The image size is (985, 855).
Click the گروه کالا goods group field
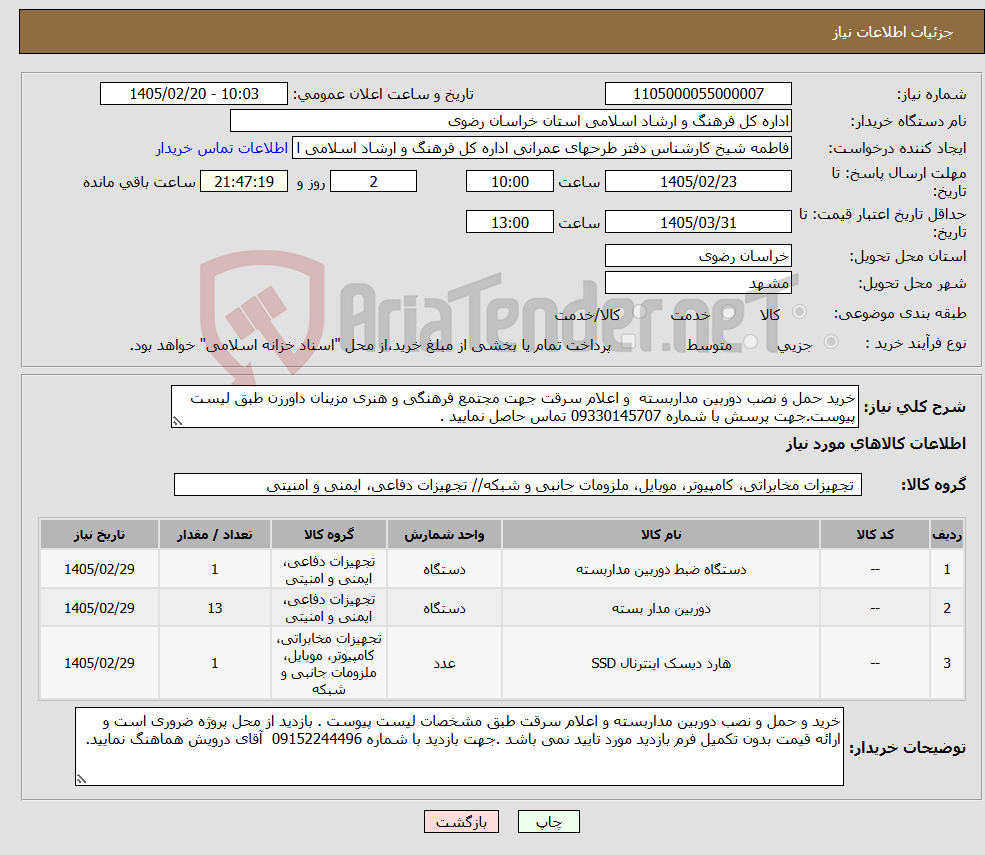(518, 485)
